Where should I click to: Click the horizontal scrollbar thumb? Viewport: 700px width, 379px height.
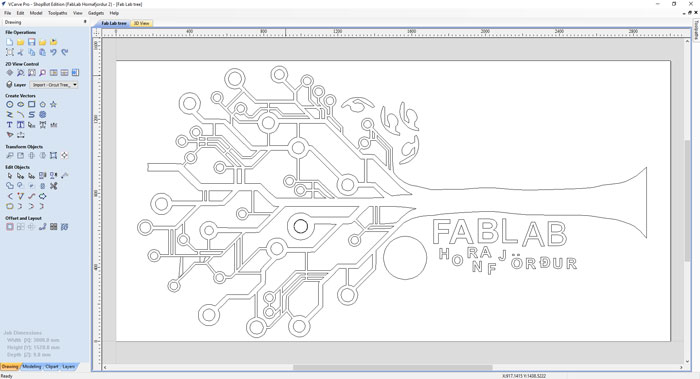[x=392, y=367]
